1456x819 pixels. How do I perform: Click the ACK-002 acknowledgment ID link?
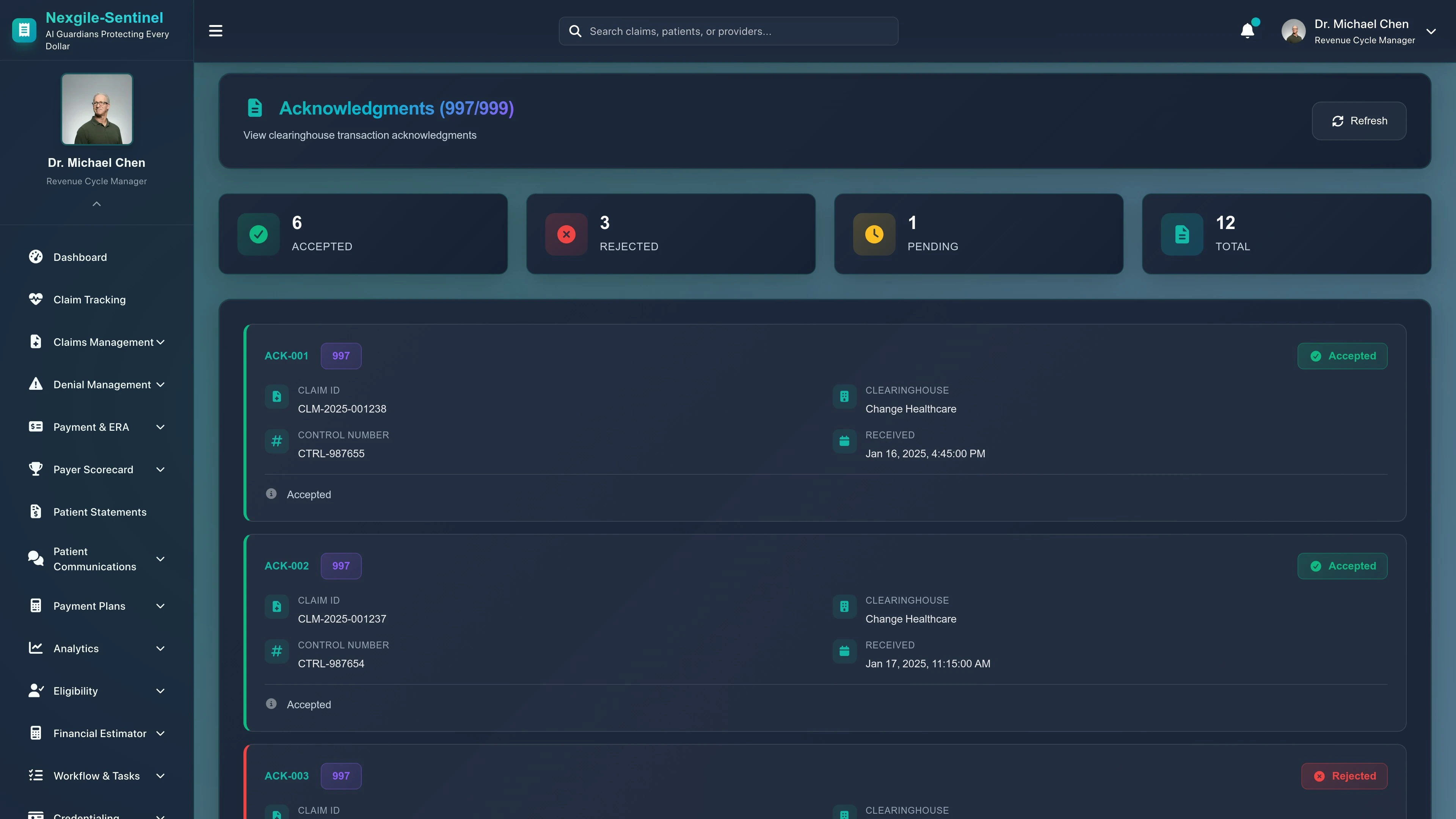(x=287, y=566)
